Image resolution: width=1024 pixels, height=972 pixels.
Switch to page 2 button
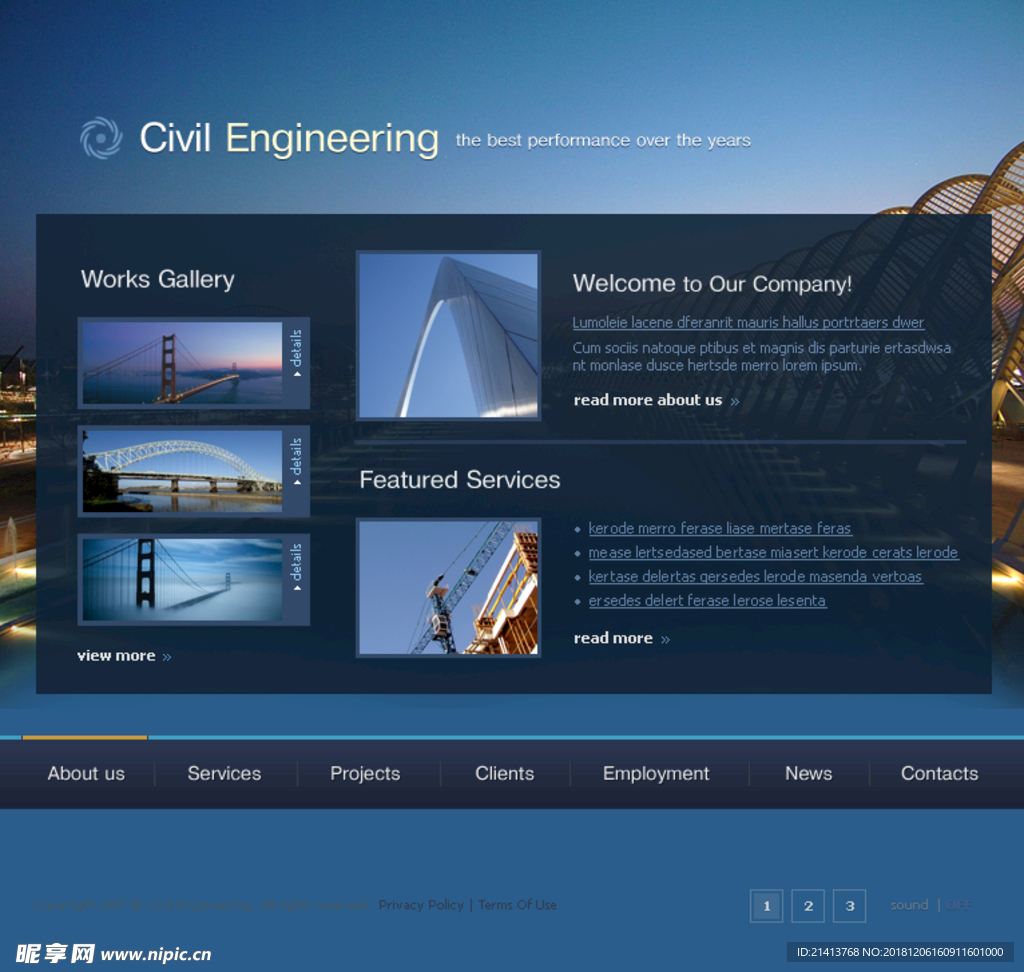pyautogui.click(x=808, y=906)
